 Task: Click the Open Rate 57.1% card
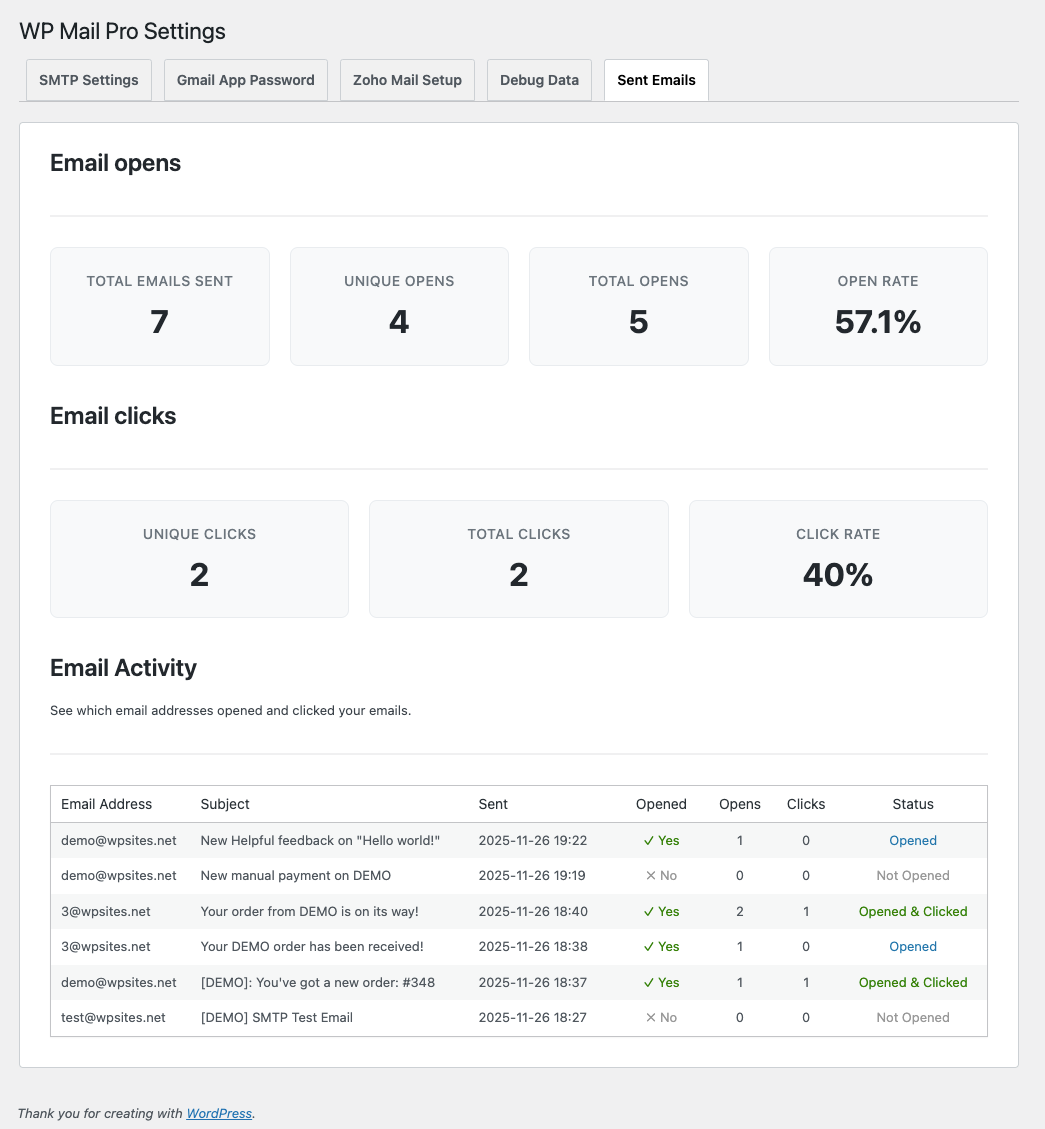pyautogui.click(x=878, y=306)
